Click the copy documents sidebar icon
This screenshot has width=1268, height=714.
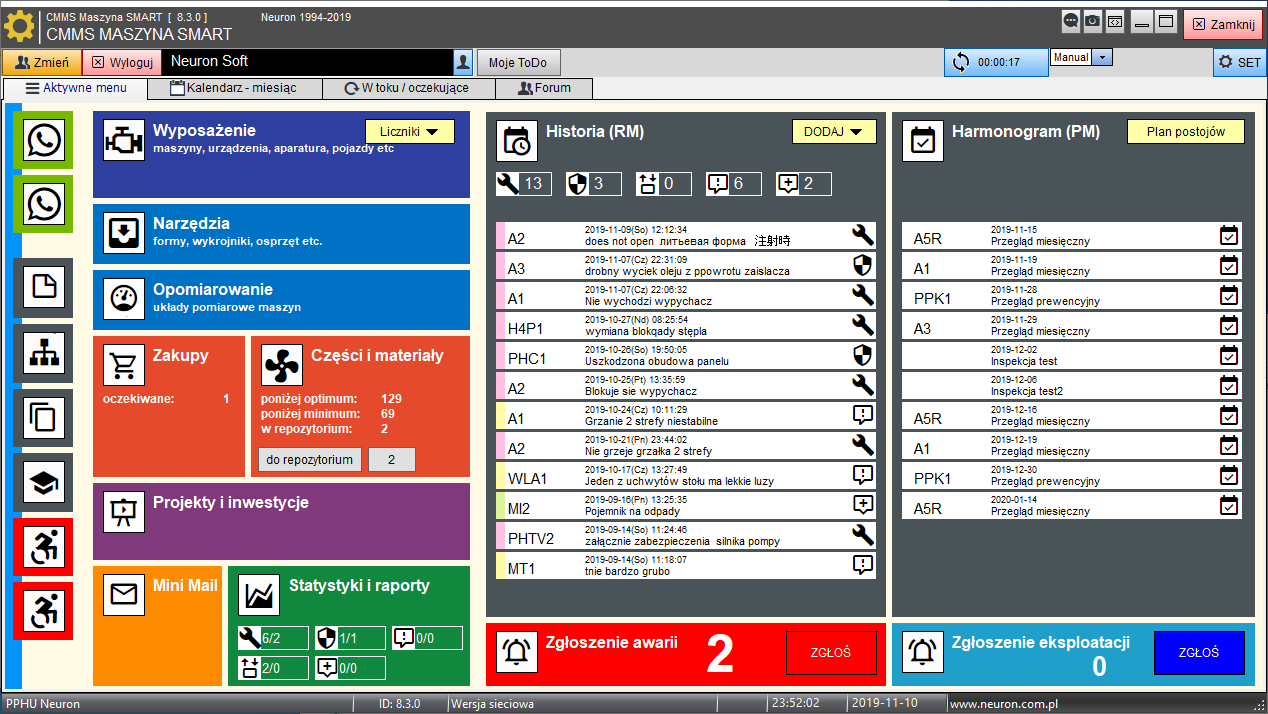click(44, 418)
